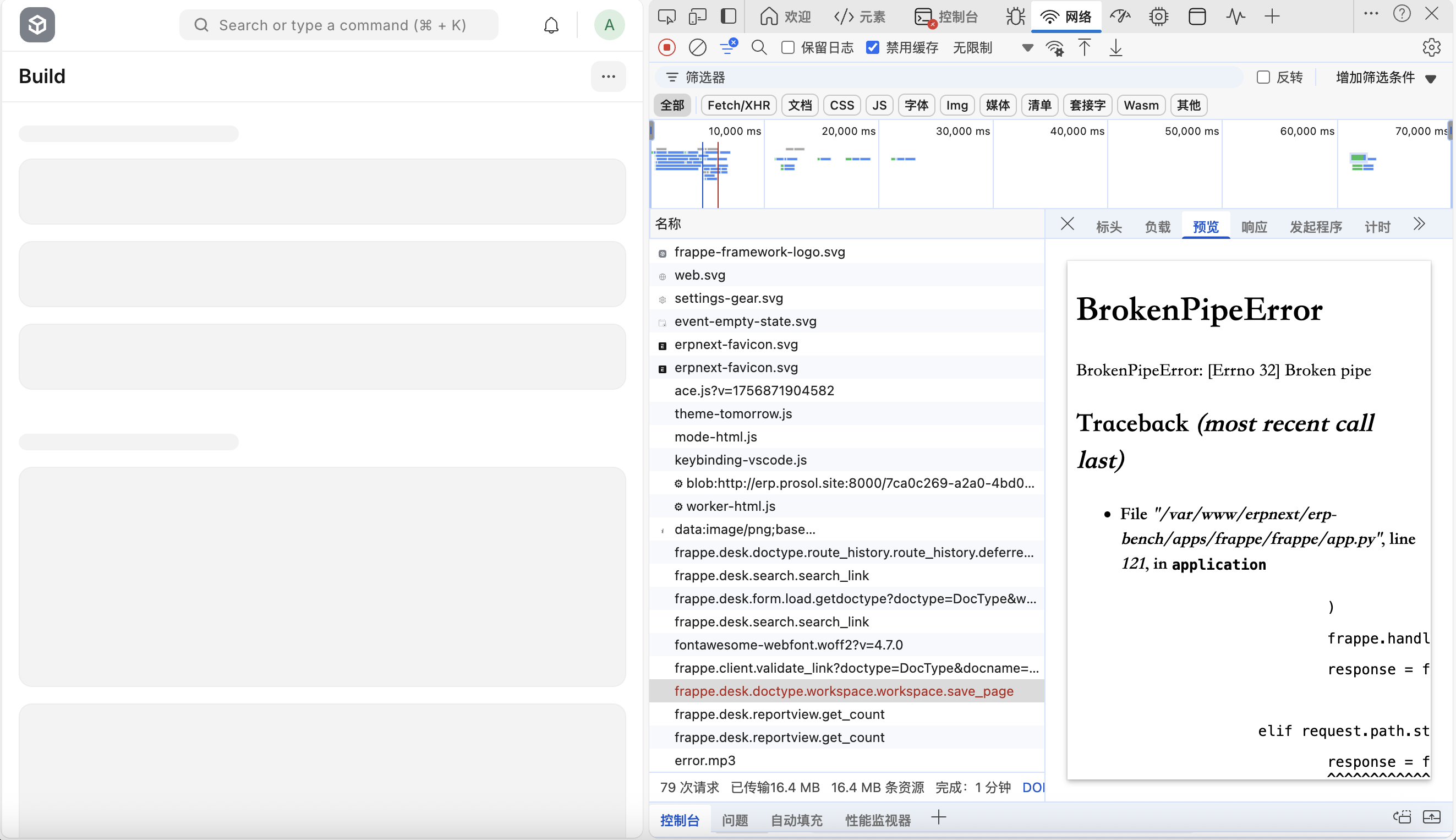The height and width of the screenshot is (840, 1456).
Task: Select the 全部 filter type
Action: (672, 105)
